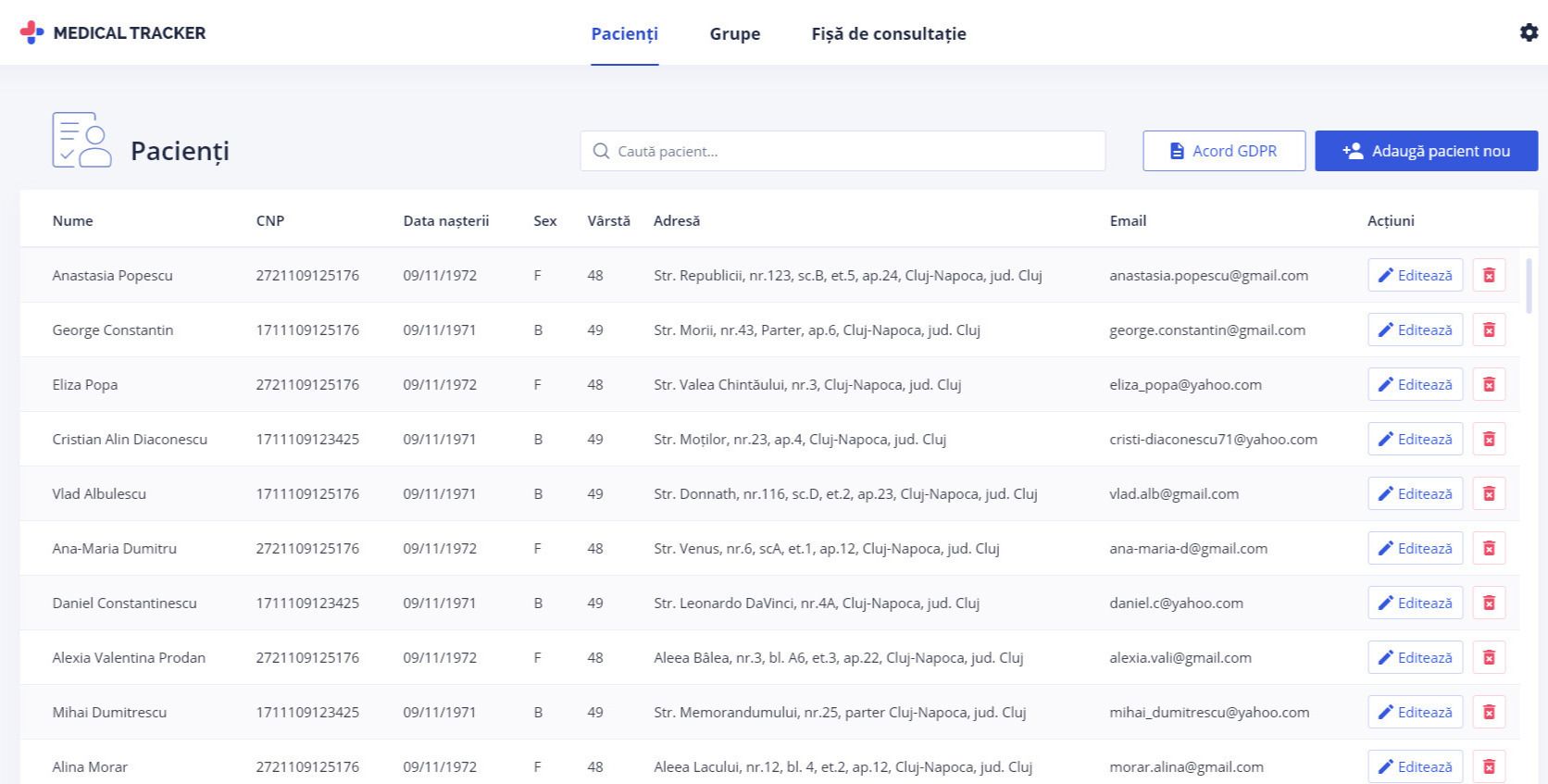Edit Vlad Albulescu's record
Image resolution: width=1548 pixels, height=784 pixels.
1415,493
